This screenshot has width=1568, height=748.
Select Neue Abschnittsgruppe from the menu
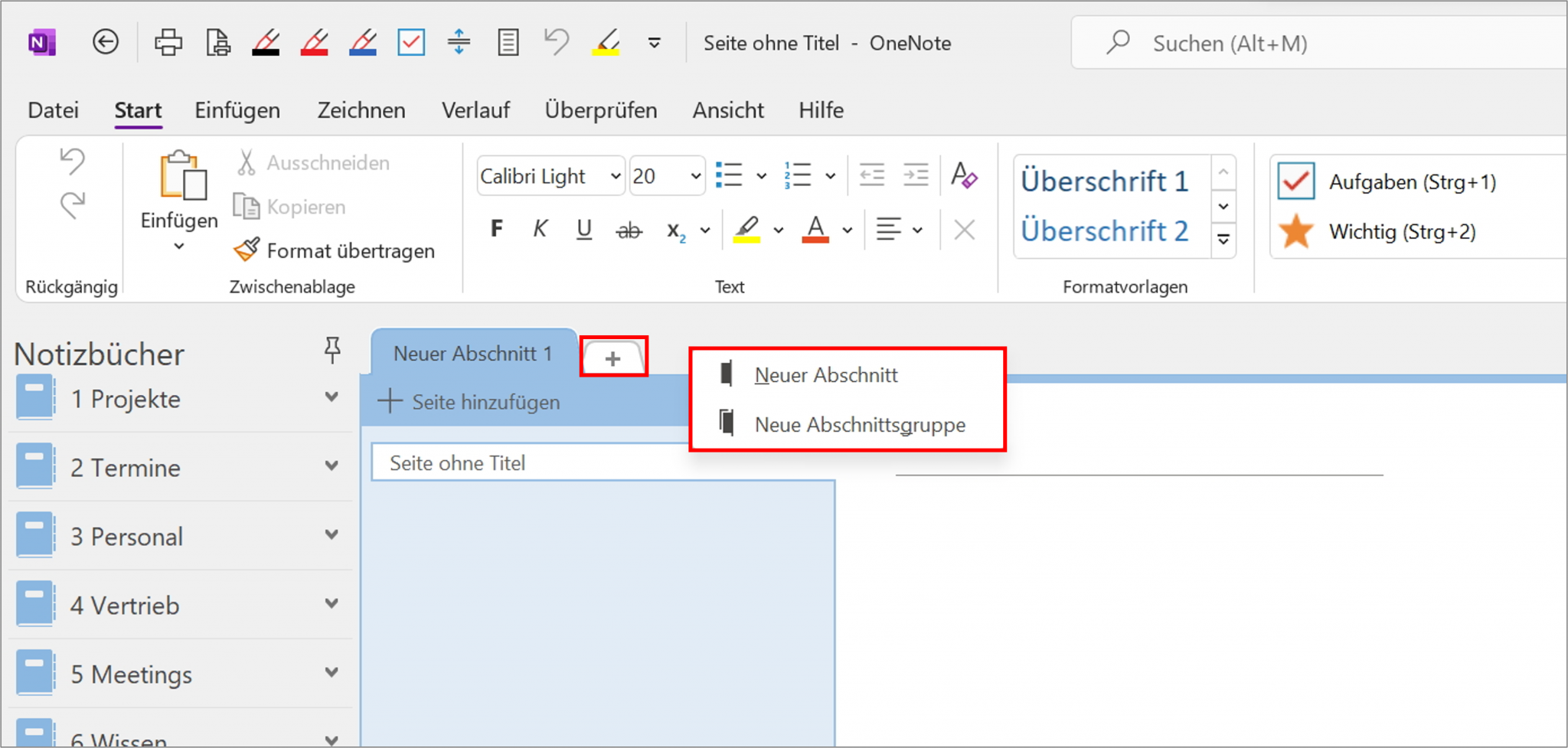(860, 425)
